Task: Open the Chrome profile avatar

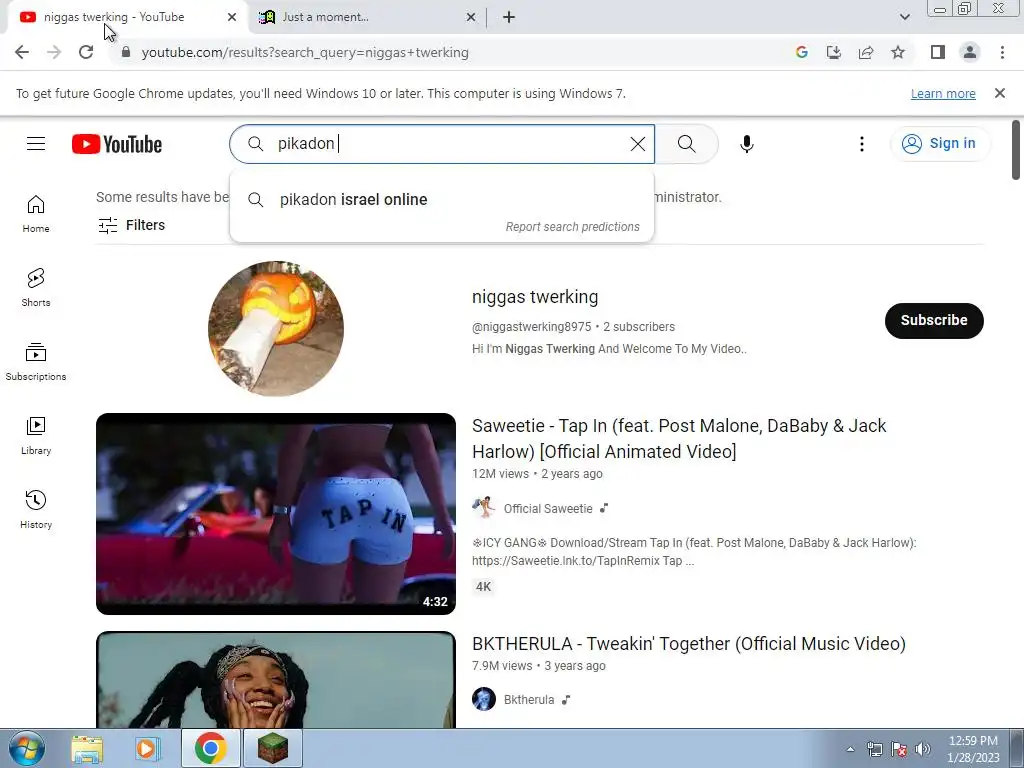Action: [x=970, y=52]
